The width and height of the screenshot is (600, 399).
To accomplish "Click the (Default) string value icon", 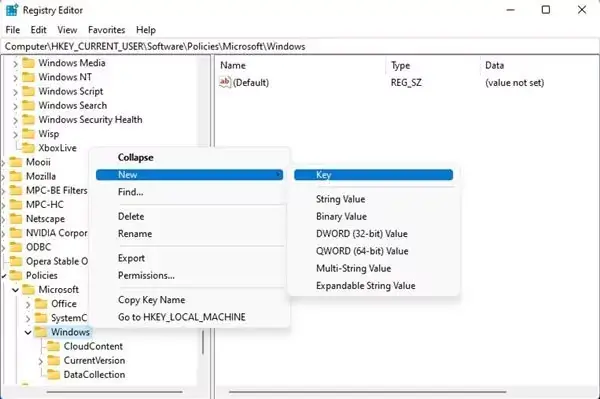I will 225,82.
